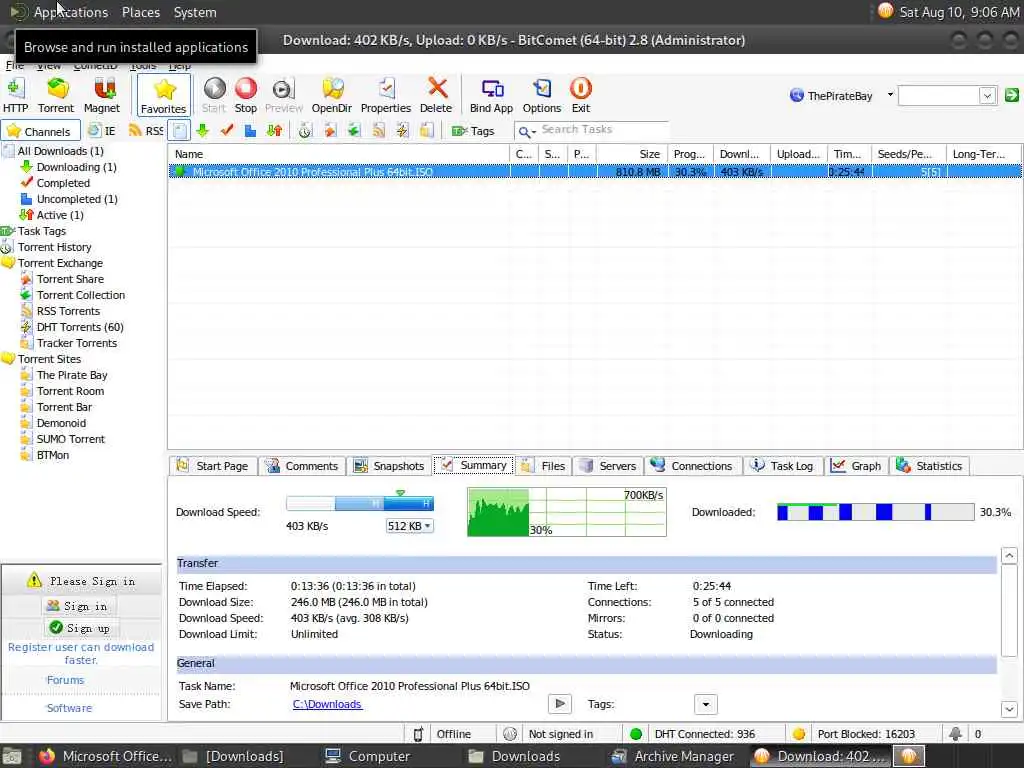The height and width of the screenshot is (768, 1024).
Task: Open the Comments tab
Action: (x=302, y=466)
